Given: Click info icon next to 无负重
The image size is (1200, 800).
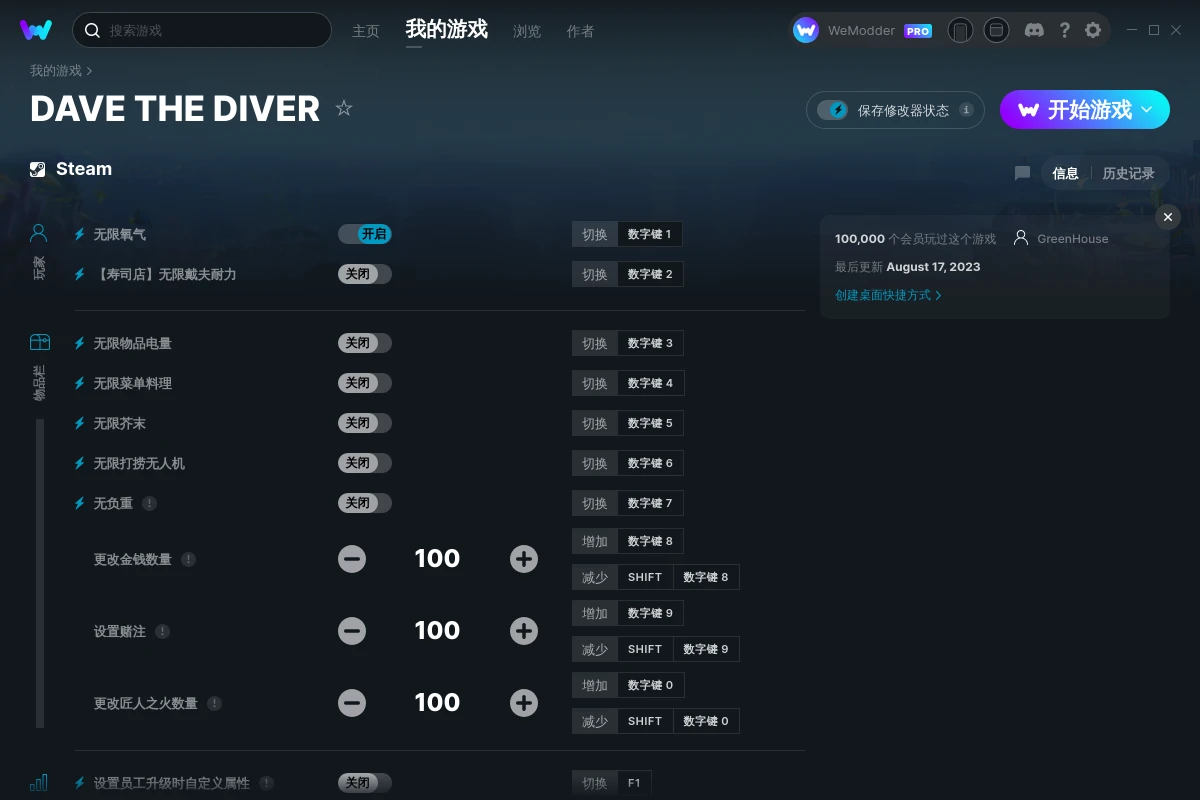Looking at the screenshot, I should [x=149, y=503].
